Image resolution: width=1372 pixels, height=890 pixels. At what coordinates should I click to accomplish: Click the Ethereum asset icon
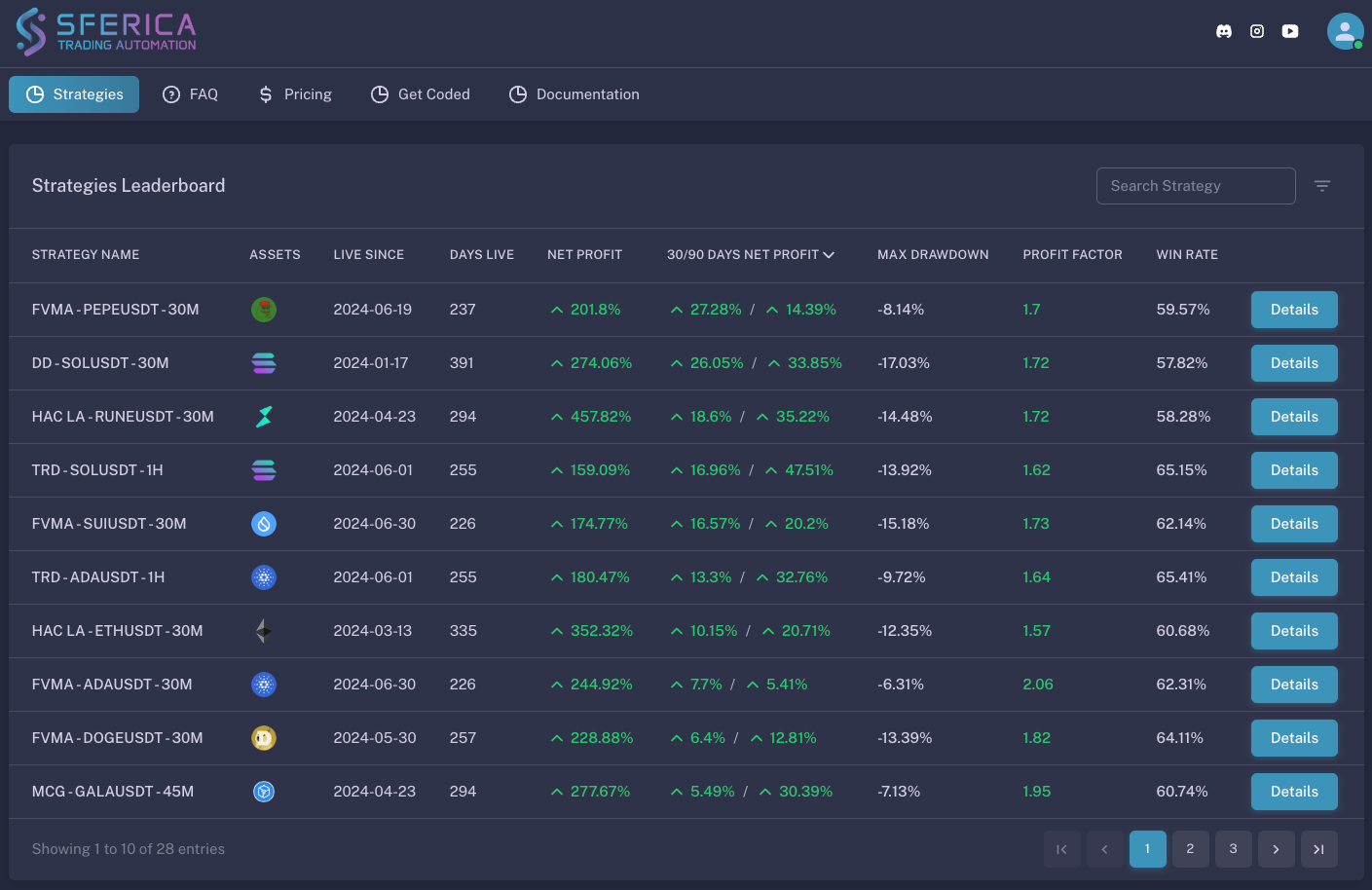pos(264,631)
